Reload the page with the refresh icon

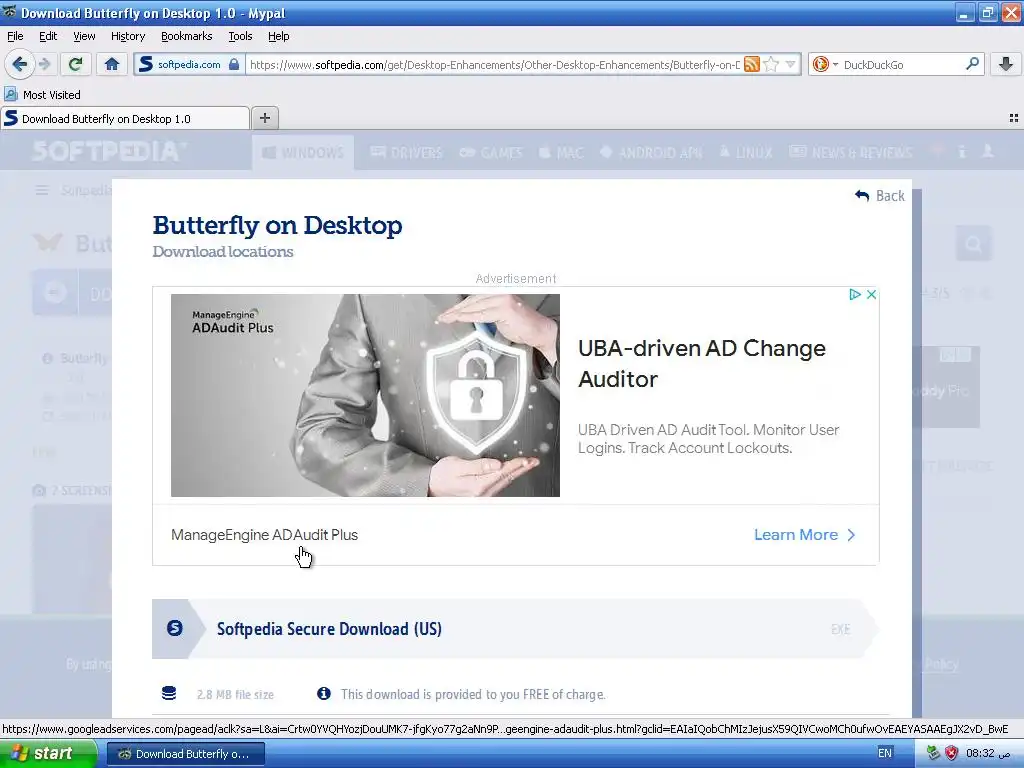click(x=76, y=64)
